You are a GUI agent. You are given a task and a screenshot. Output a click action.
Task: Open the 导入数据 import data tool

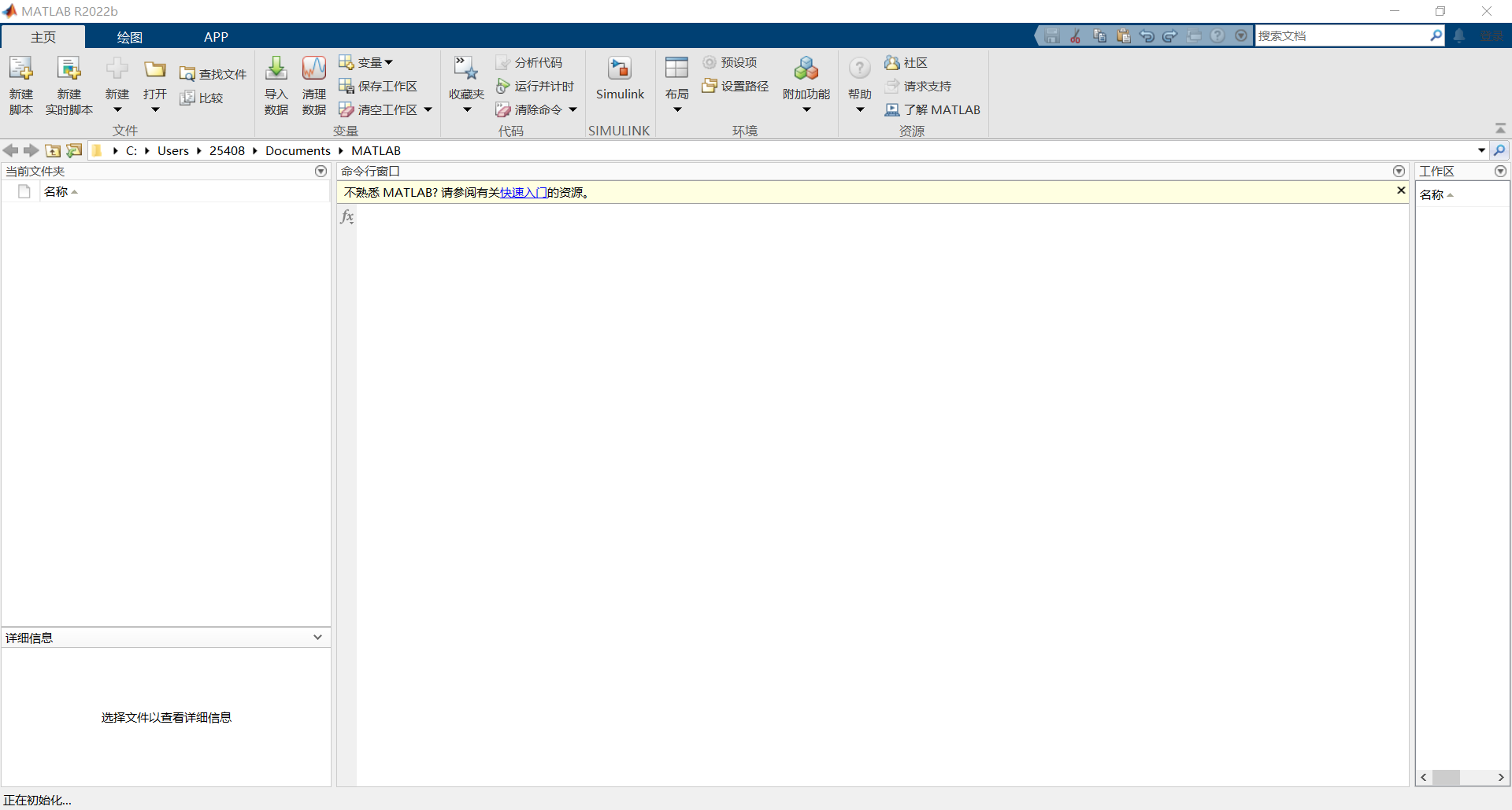(x=276, y=84)
